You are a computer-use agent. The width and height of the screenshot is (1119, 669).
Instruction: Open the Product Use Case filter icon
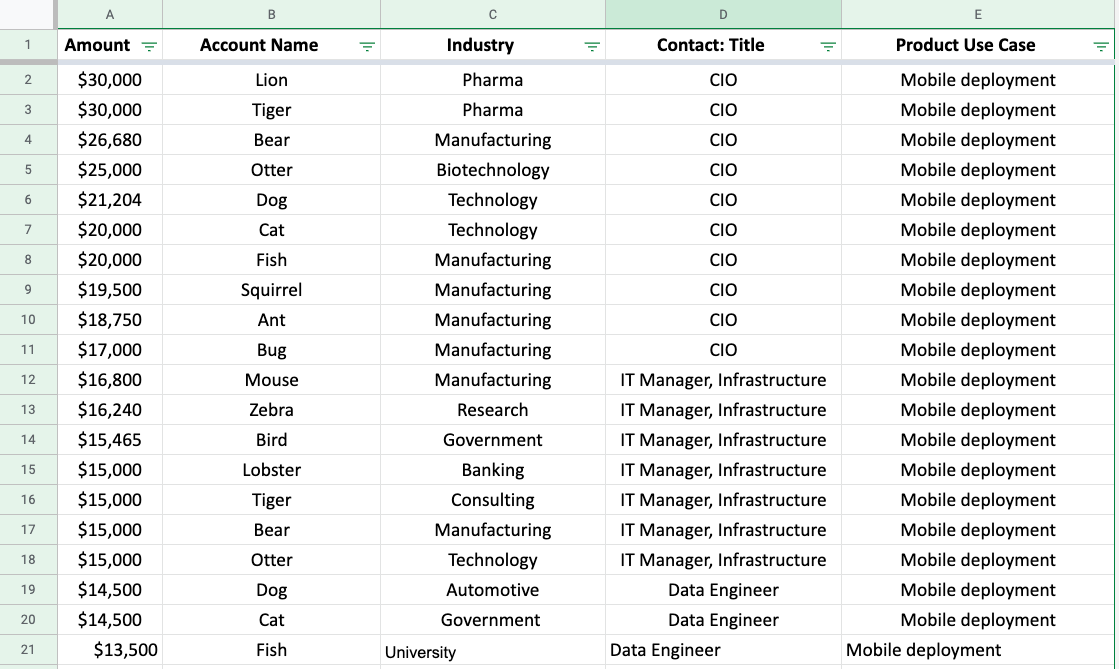tap(1101, 46)
